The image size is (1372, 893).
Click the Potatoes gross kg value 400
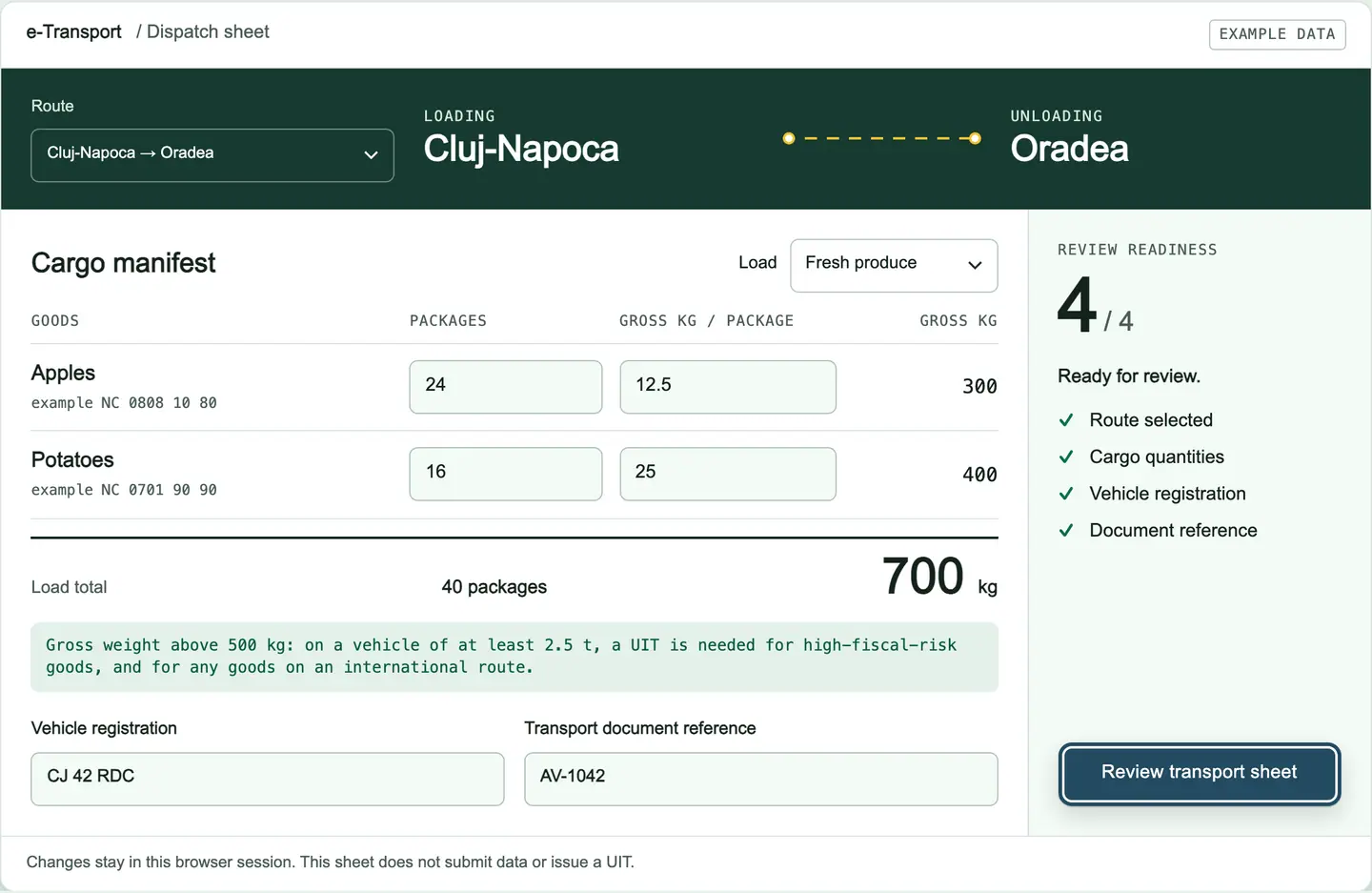[x=979, y=475]
